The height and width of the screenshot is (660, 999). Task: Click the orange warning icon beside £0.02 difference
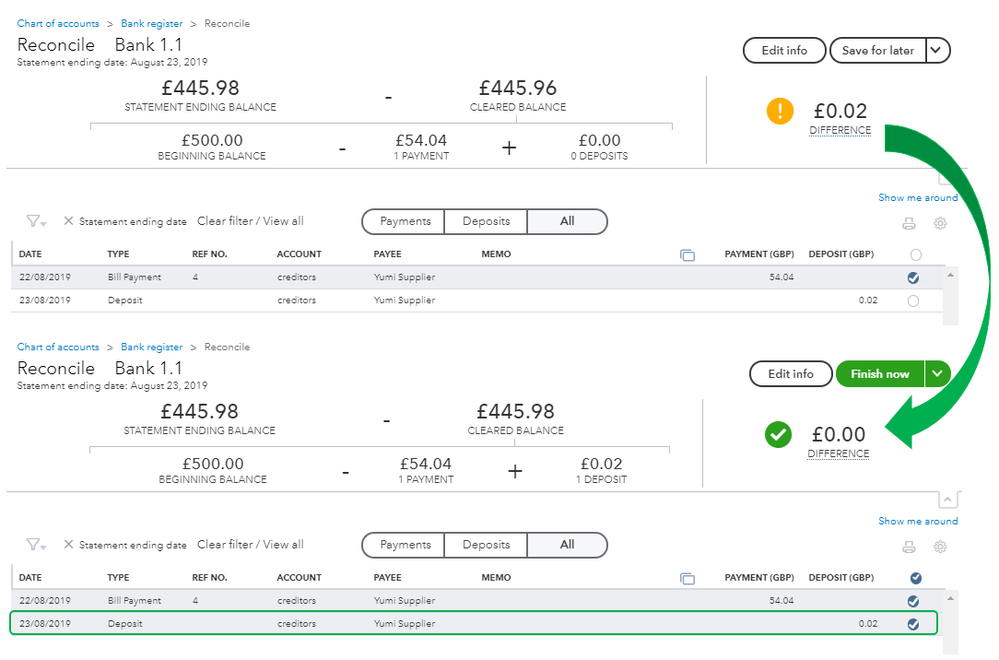[780, 111]
